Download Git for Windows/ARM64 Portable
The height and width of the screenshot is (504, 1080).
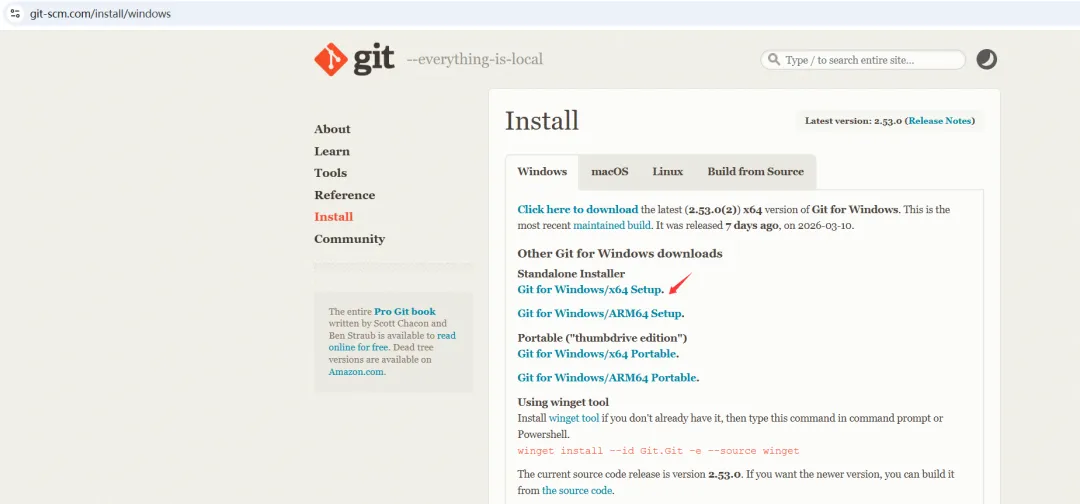pyautogui.click(x=607, y=377)
